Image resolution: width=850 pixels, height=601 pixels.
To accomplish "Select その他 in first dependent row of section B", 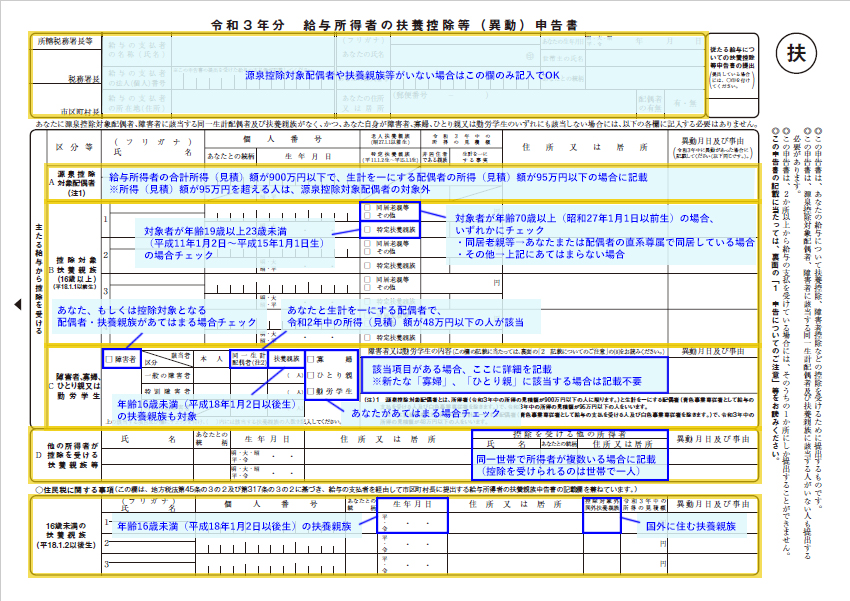I will [x=367, y=215].
